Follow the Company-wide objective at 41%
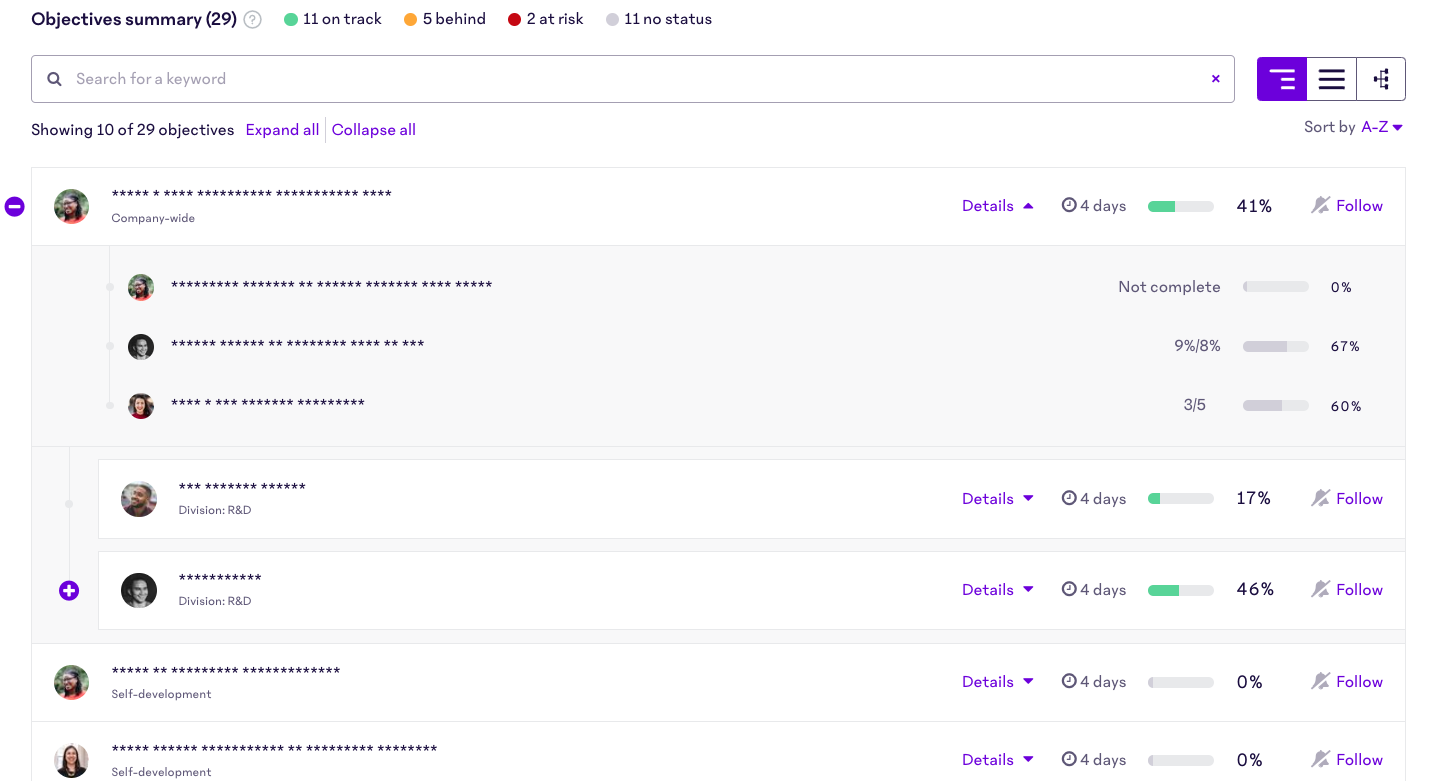Image resolution: width=1437 pixels, height=781 pixels. pyautogui.click(x=1359, y=205)
